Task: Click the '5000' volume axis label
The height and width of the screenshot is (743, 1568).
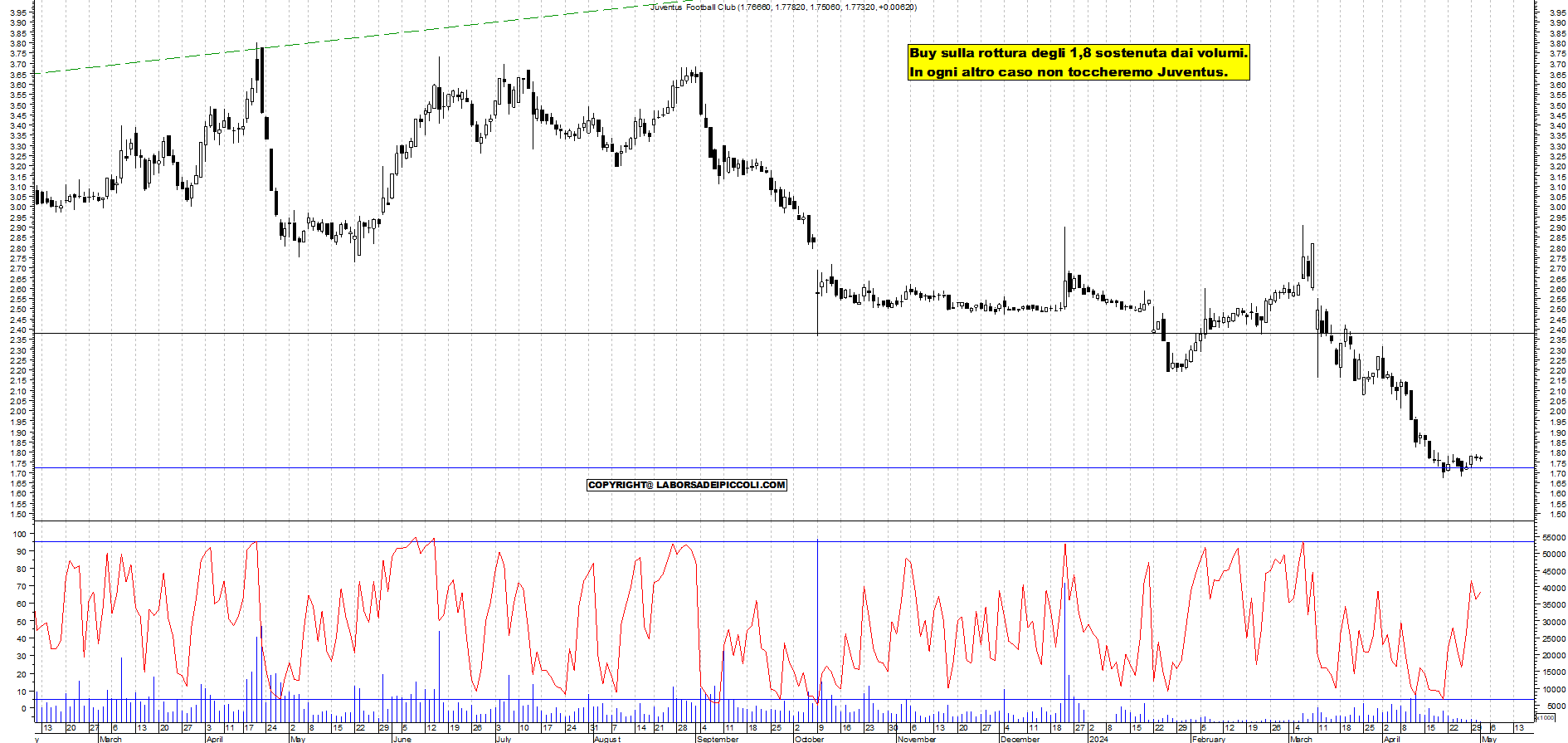Action: point(1556,706)
